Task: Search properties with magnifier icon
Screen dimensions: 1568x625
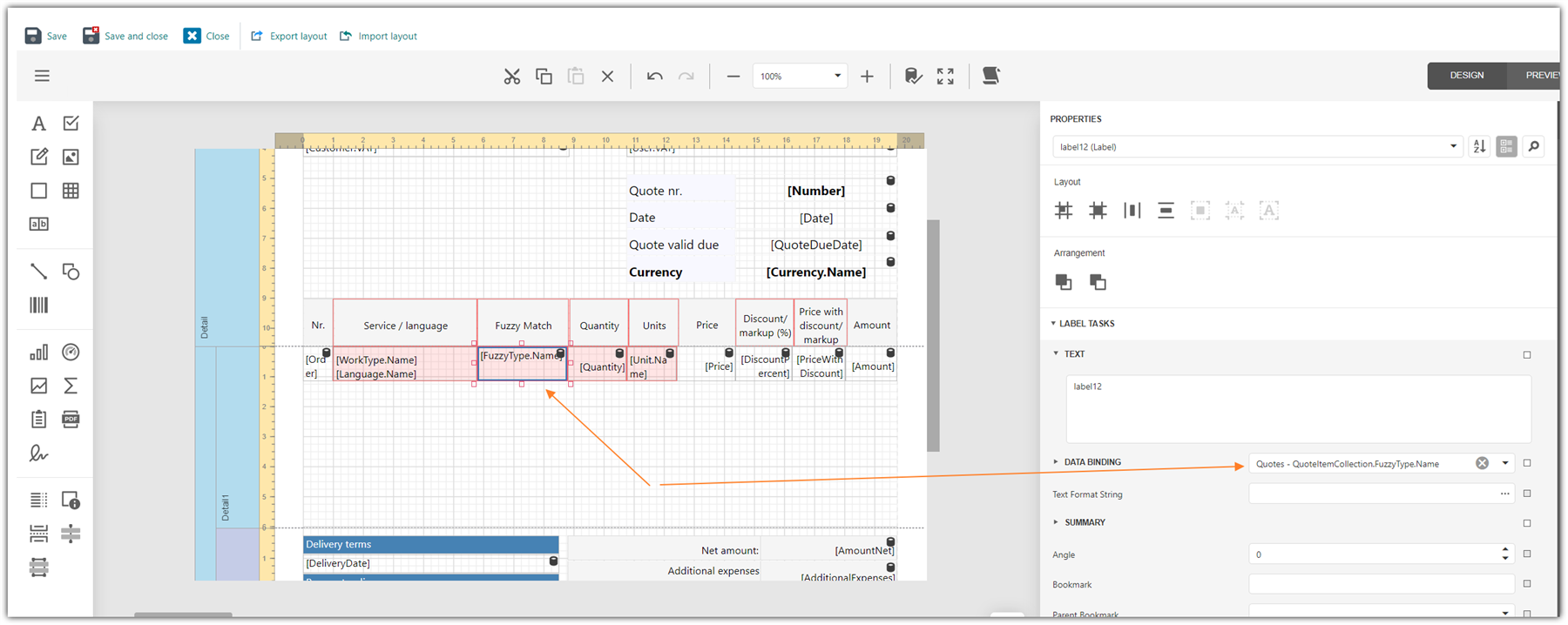Action: coord(1534,147)
